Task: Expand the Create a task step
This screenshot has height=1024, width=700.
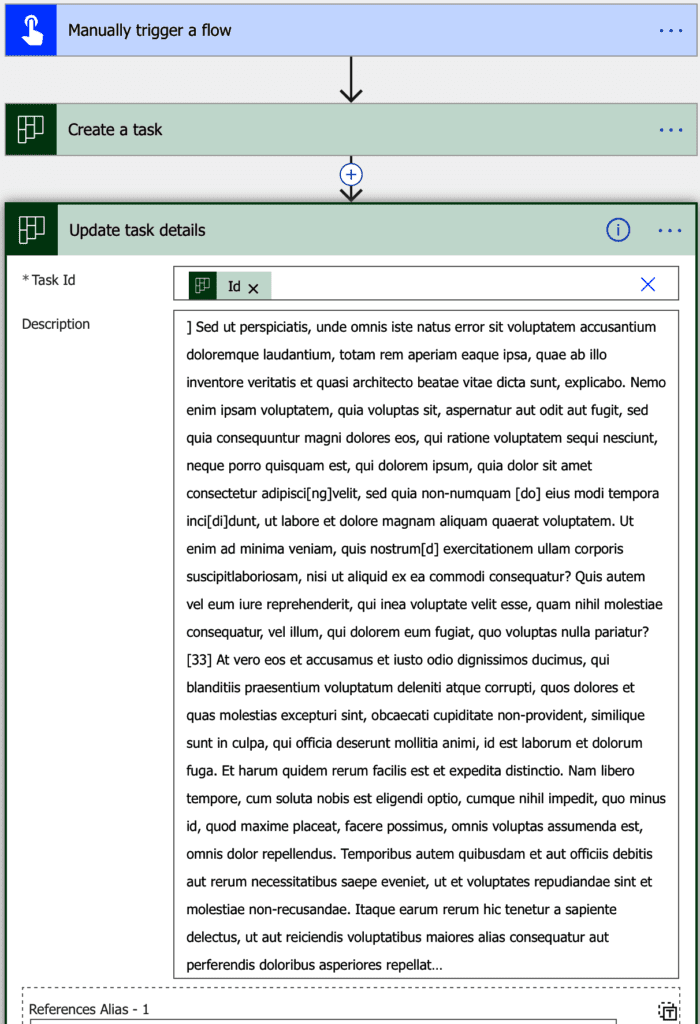Action: pyautogui.click(x=300, y=130)
